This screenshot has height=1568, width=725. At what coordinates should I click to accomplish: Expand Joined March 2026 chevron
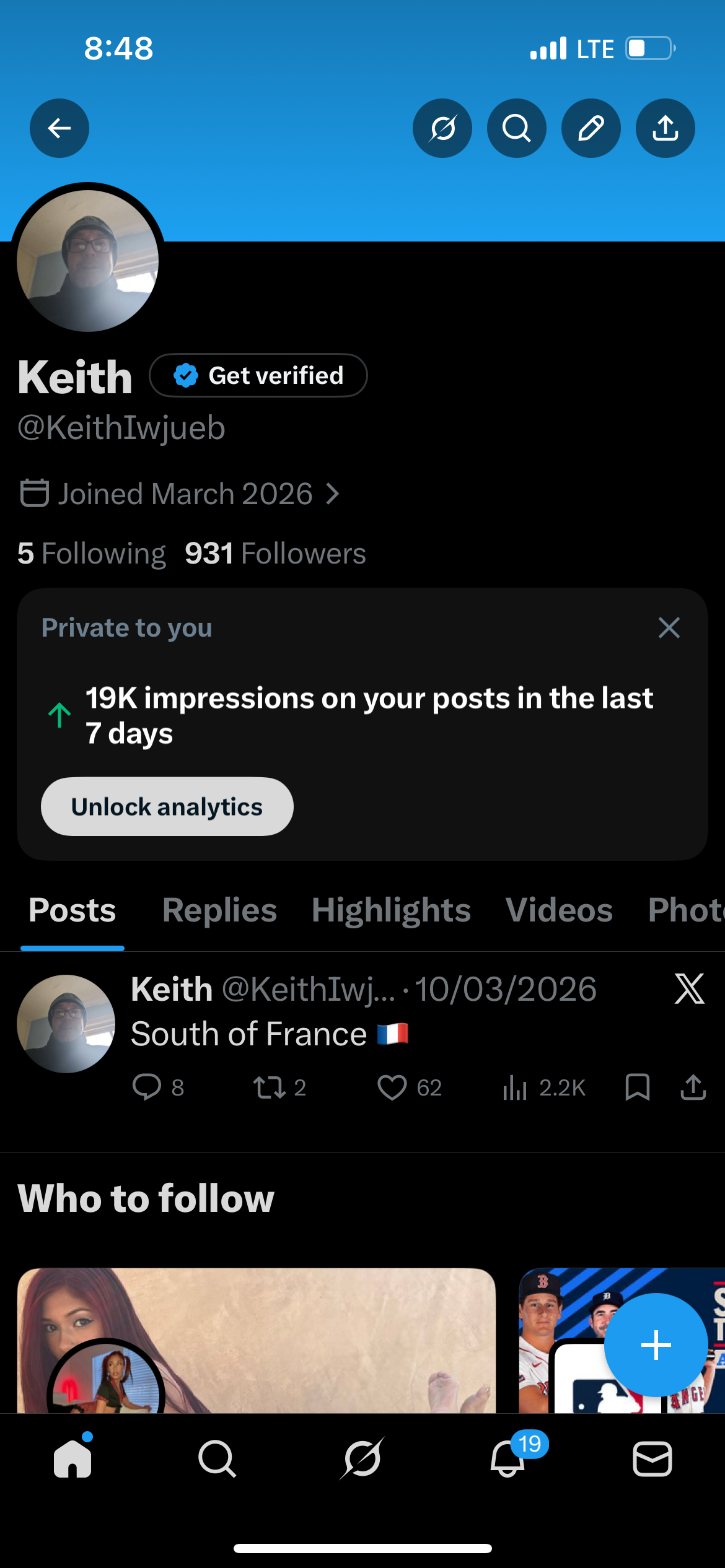click(x=333, y=494)
